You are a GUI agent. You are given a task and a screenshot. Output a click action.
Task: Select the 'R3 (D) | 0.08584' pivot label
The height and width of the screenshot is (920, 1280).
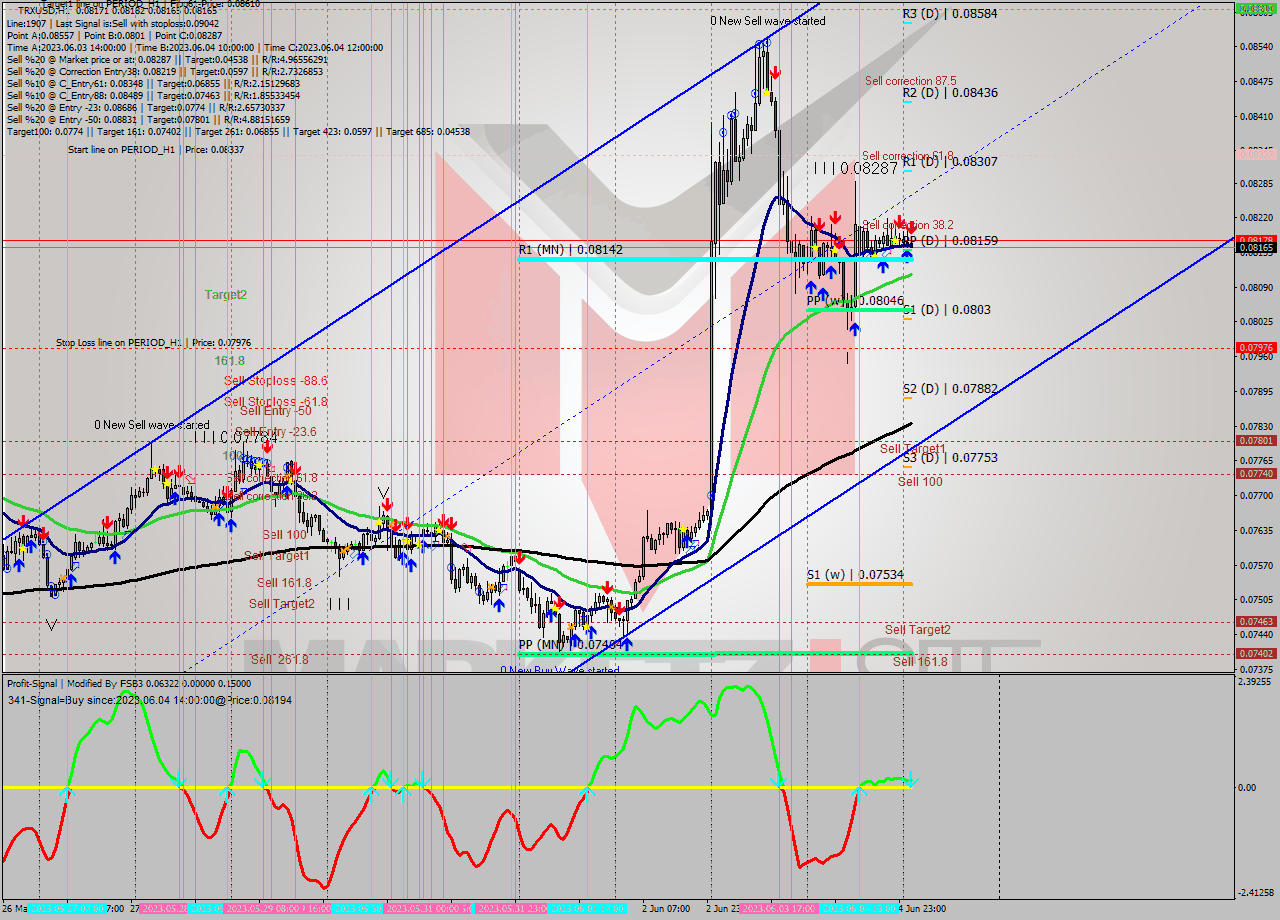click(x=950, y=11)
